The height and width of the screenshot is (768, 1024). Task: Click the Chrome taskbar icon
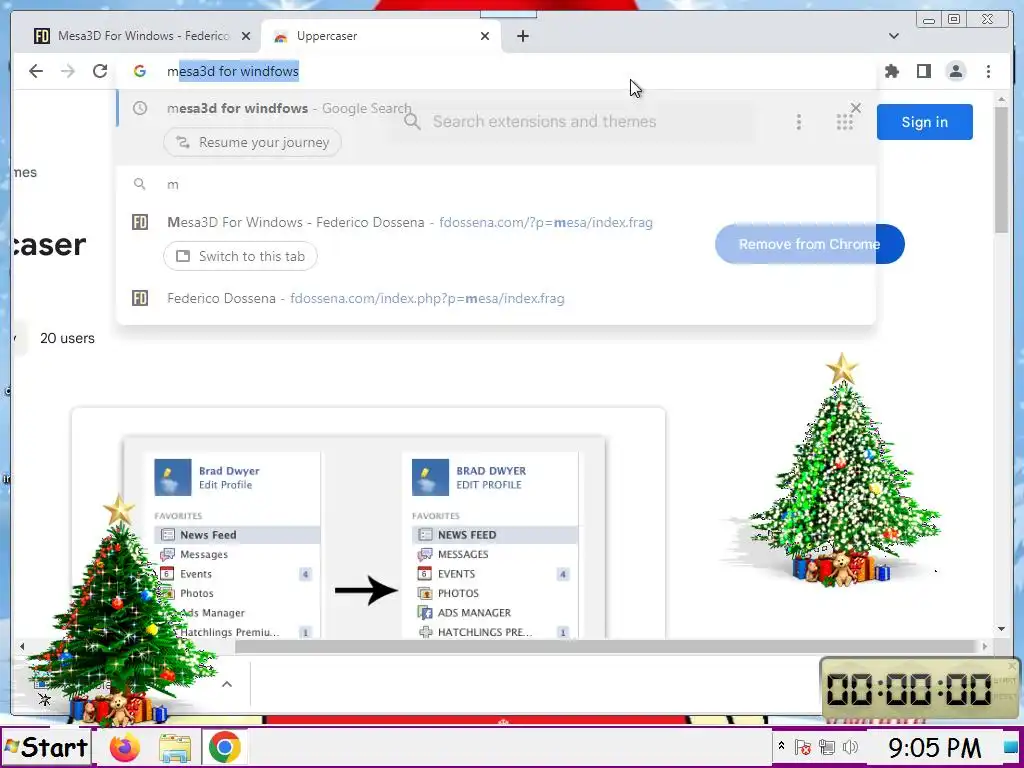[x=225, y=747]
